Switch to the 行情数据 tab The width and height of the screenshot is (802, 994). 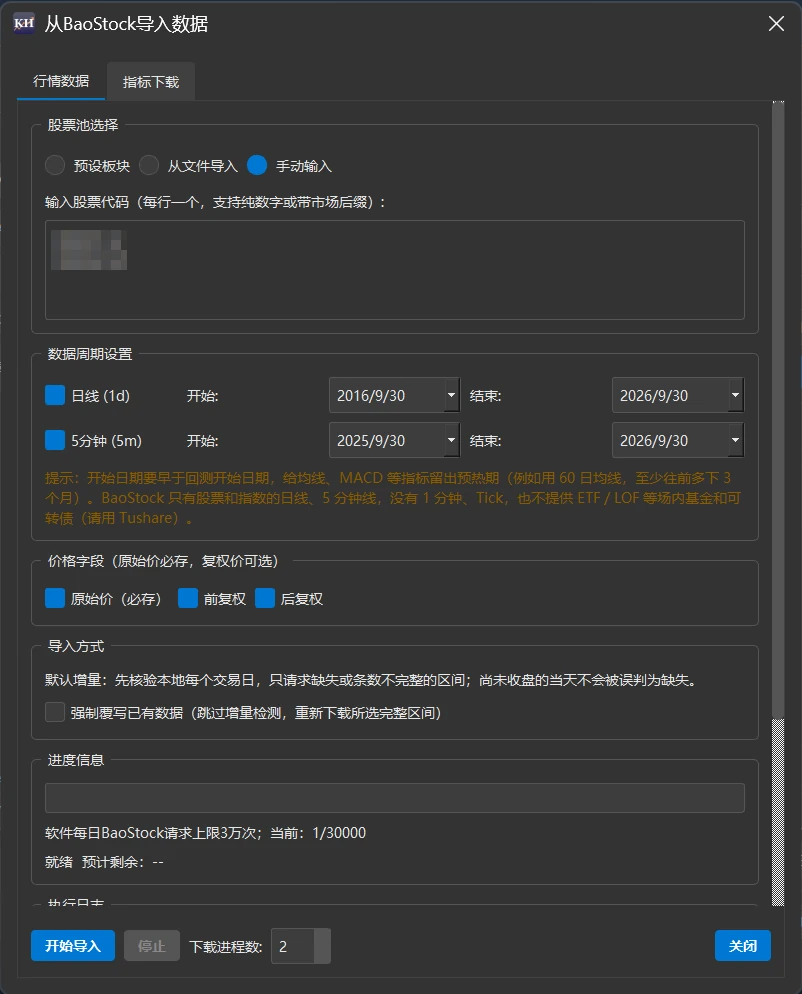point(61,81)
